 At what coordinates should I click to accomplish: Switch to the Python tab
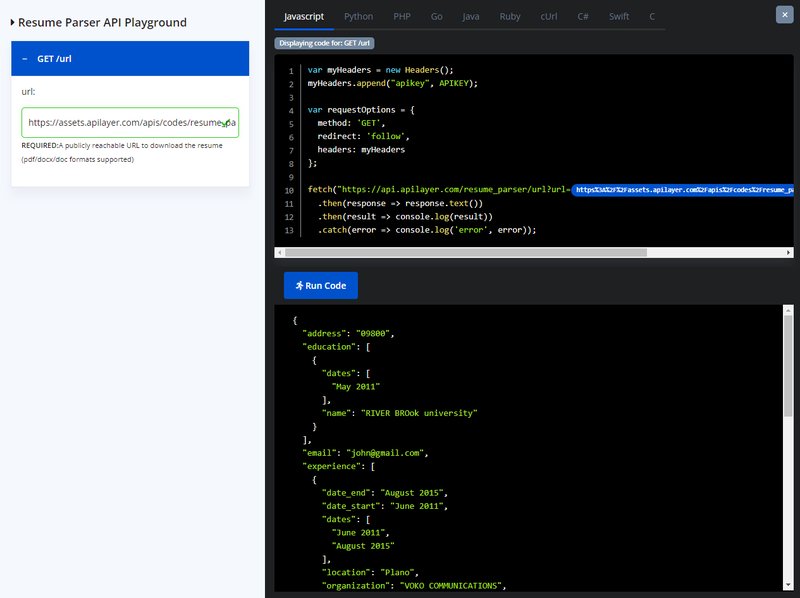point(359,17)
